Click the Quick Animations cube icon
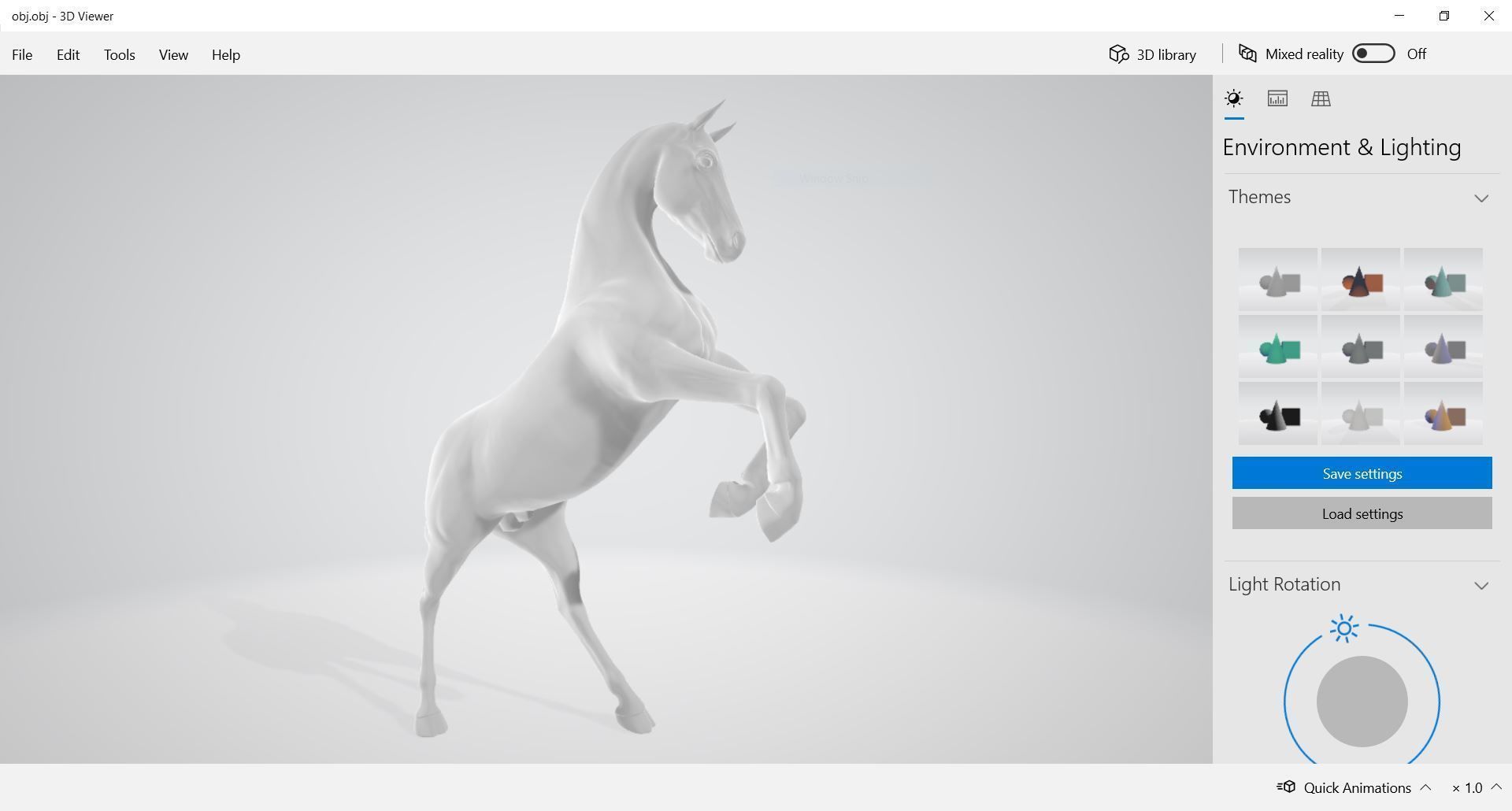 coord(1286,787)
